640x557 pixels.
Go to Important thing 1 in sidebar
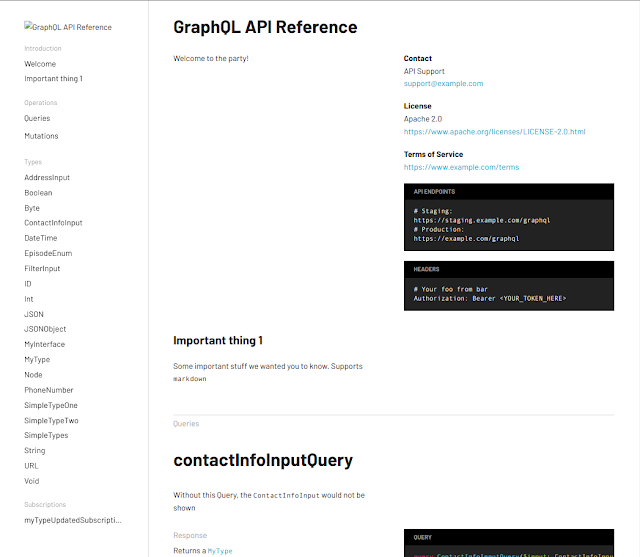[x=53, y=79]
